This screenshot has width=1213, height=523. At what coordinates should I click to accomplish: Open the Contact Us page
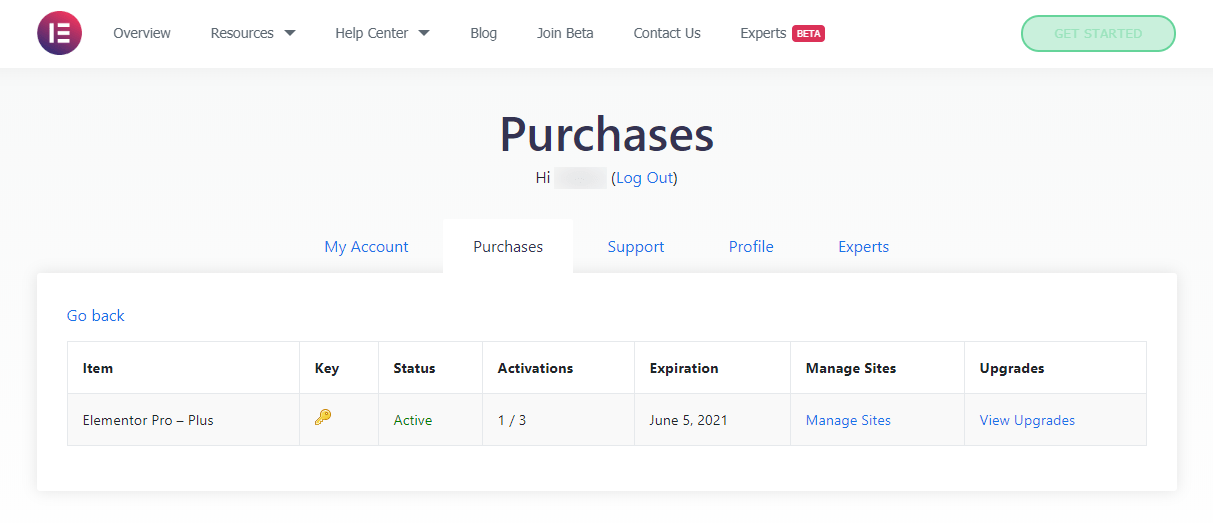[x=667, y=33]
